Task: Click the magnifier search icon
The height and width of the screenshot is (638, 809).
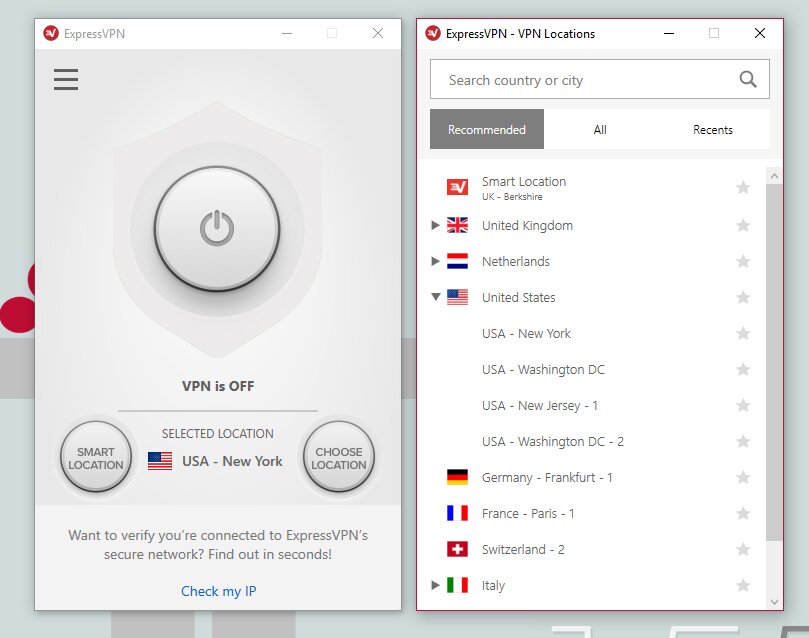Action: click(748, 79)
